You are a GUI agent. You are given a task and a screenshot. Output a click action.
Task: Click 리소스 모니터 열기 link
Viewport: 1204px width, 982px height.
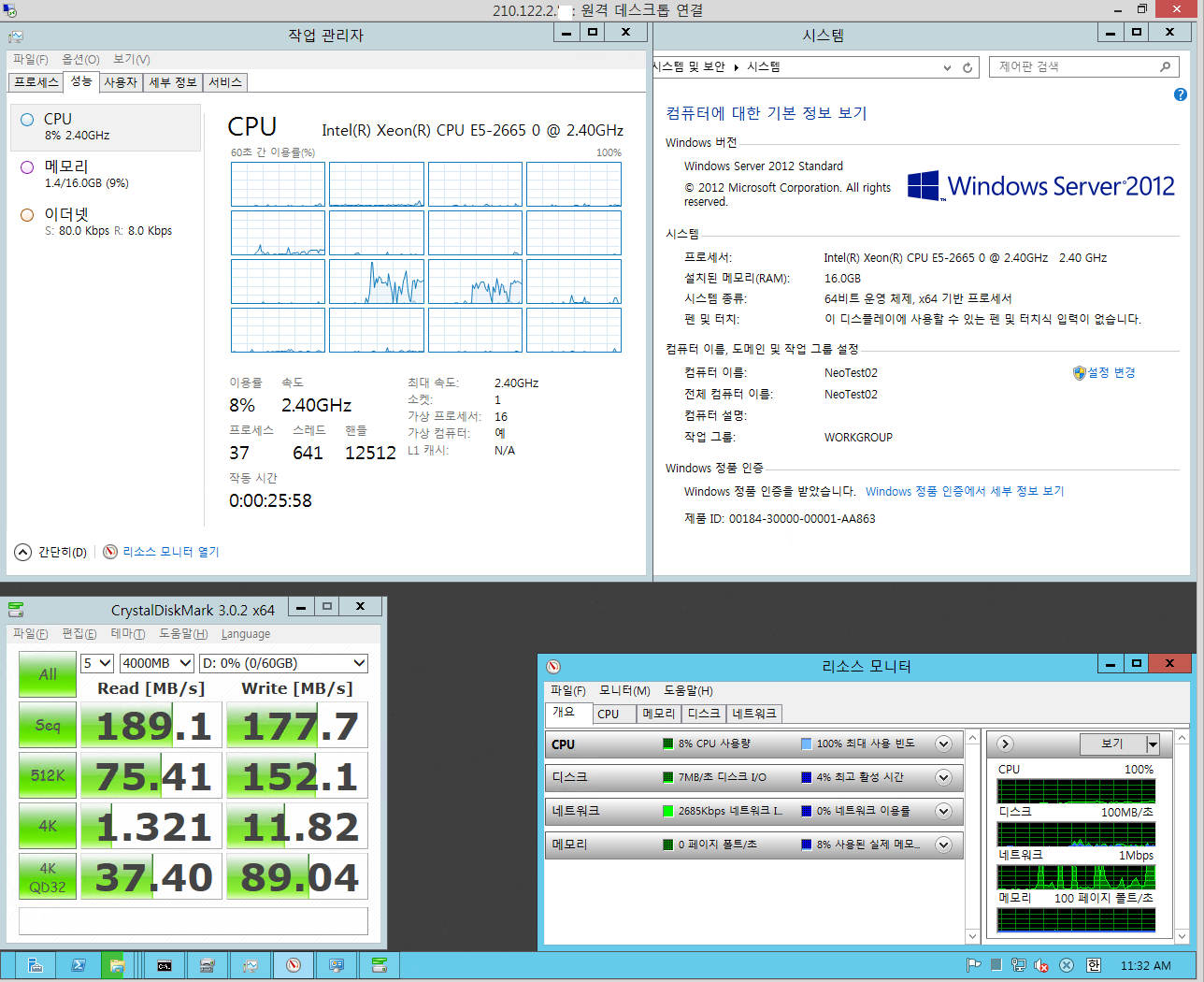coord(171,552)
